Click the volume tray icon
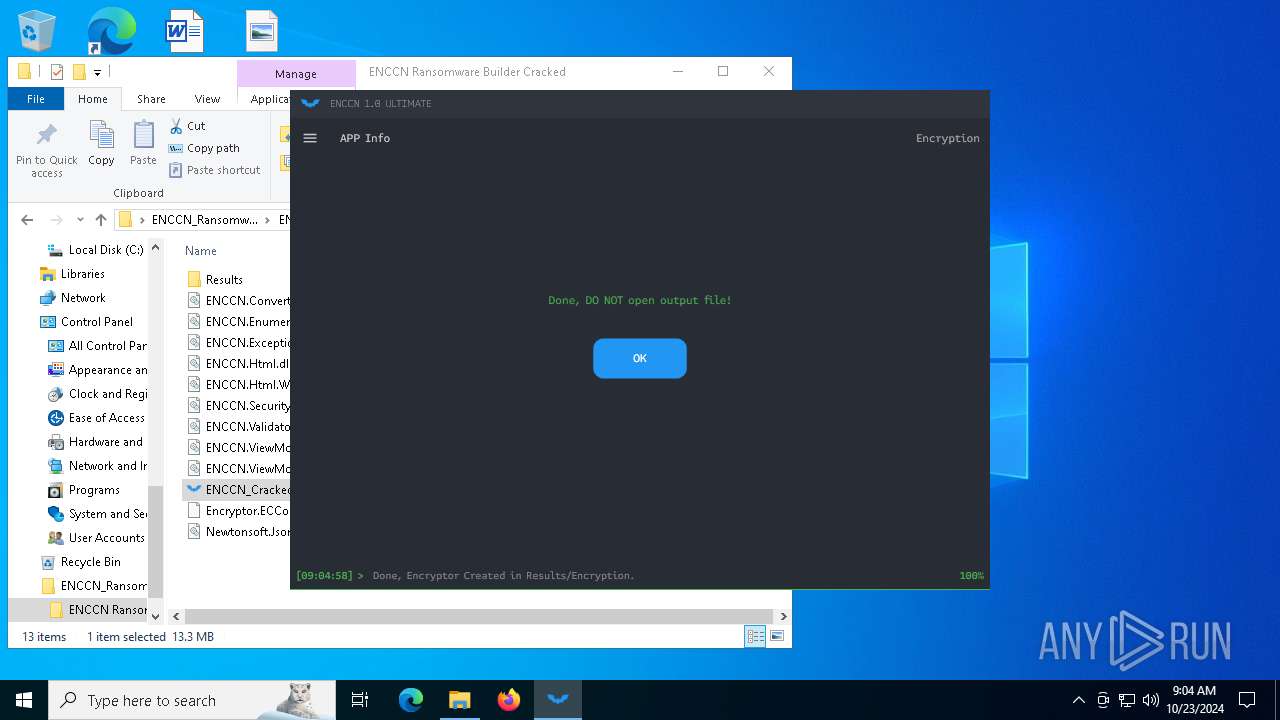The height and width of the screenshot is (720, 1280). [1150, 700]
